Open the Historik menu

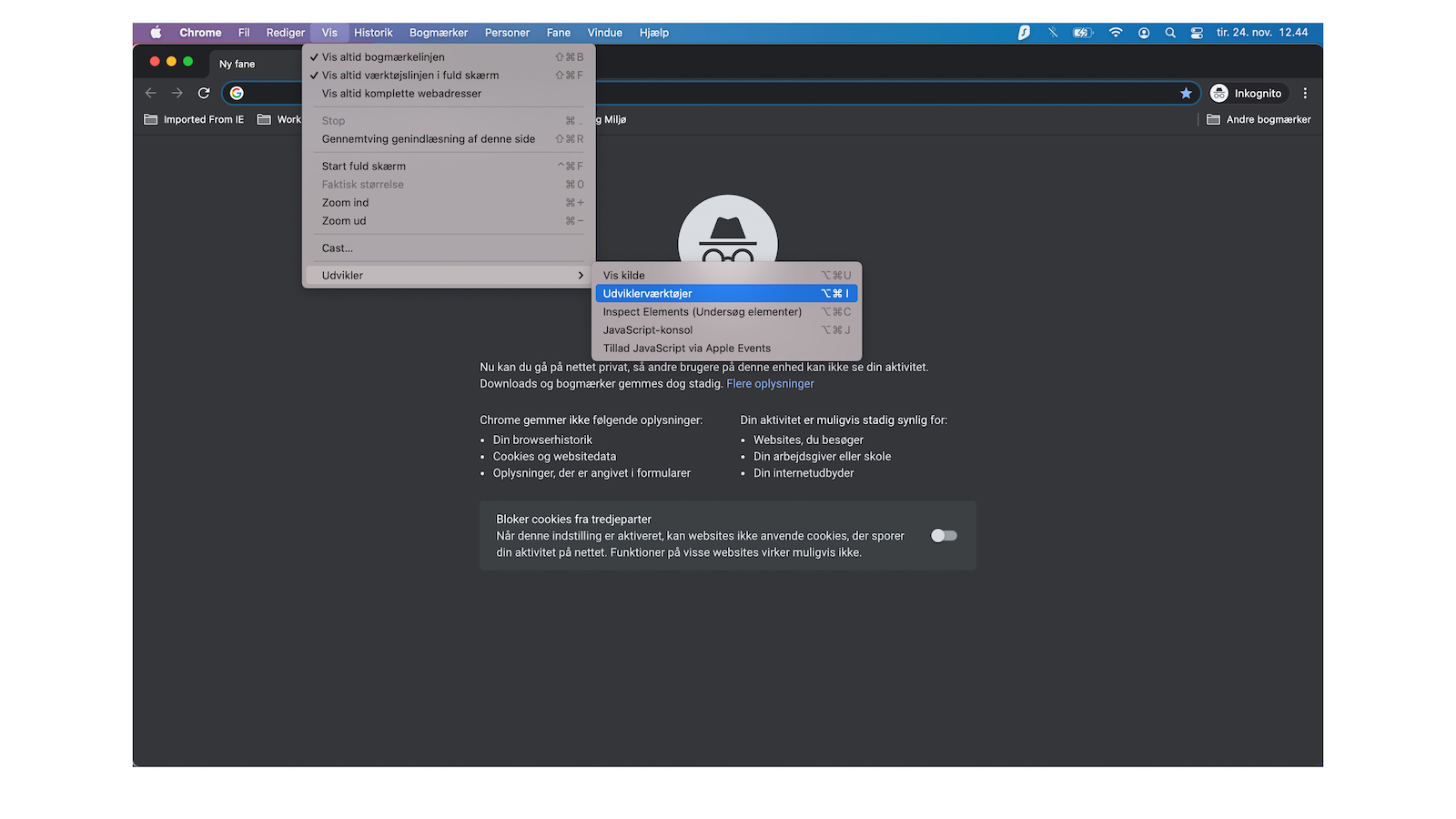[373, 32]
